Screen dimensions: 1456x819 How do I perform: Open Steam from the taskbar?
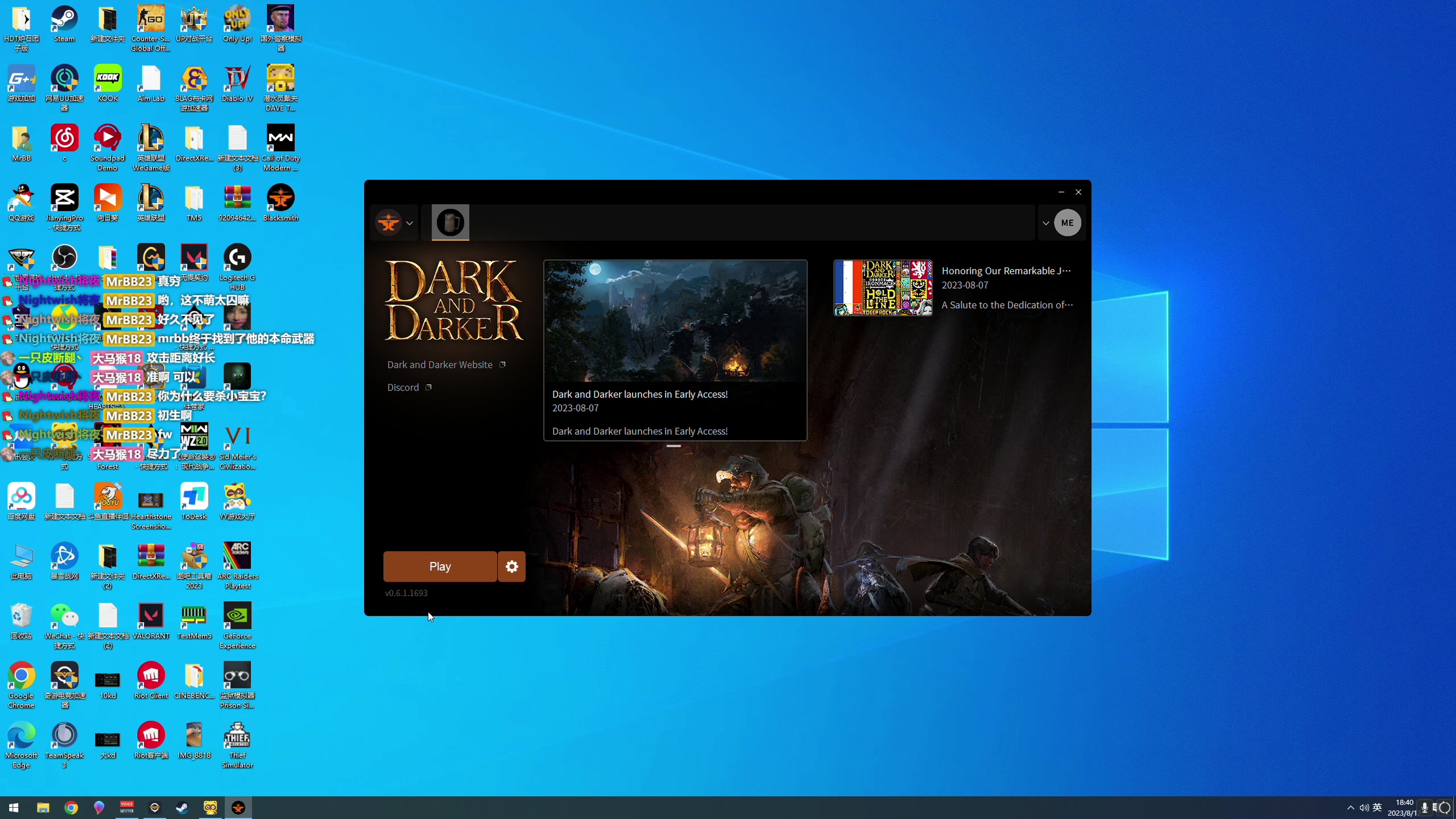182,808
